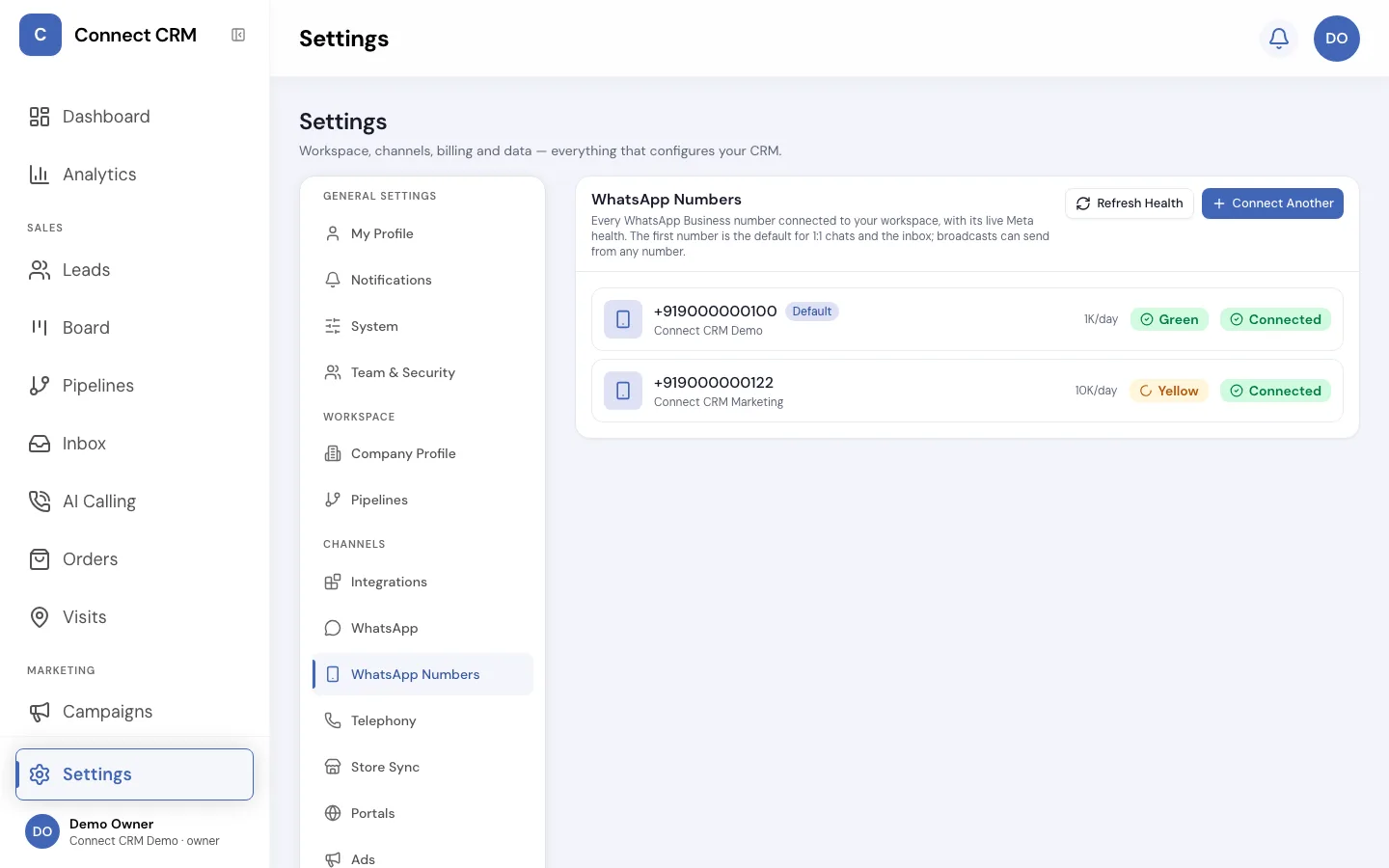Click the AI Calling phone icon
Image resolution: width=1389 pixels, height=868 pixels.
click(x=40, y=502)
